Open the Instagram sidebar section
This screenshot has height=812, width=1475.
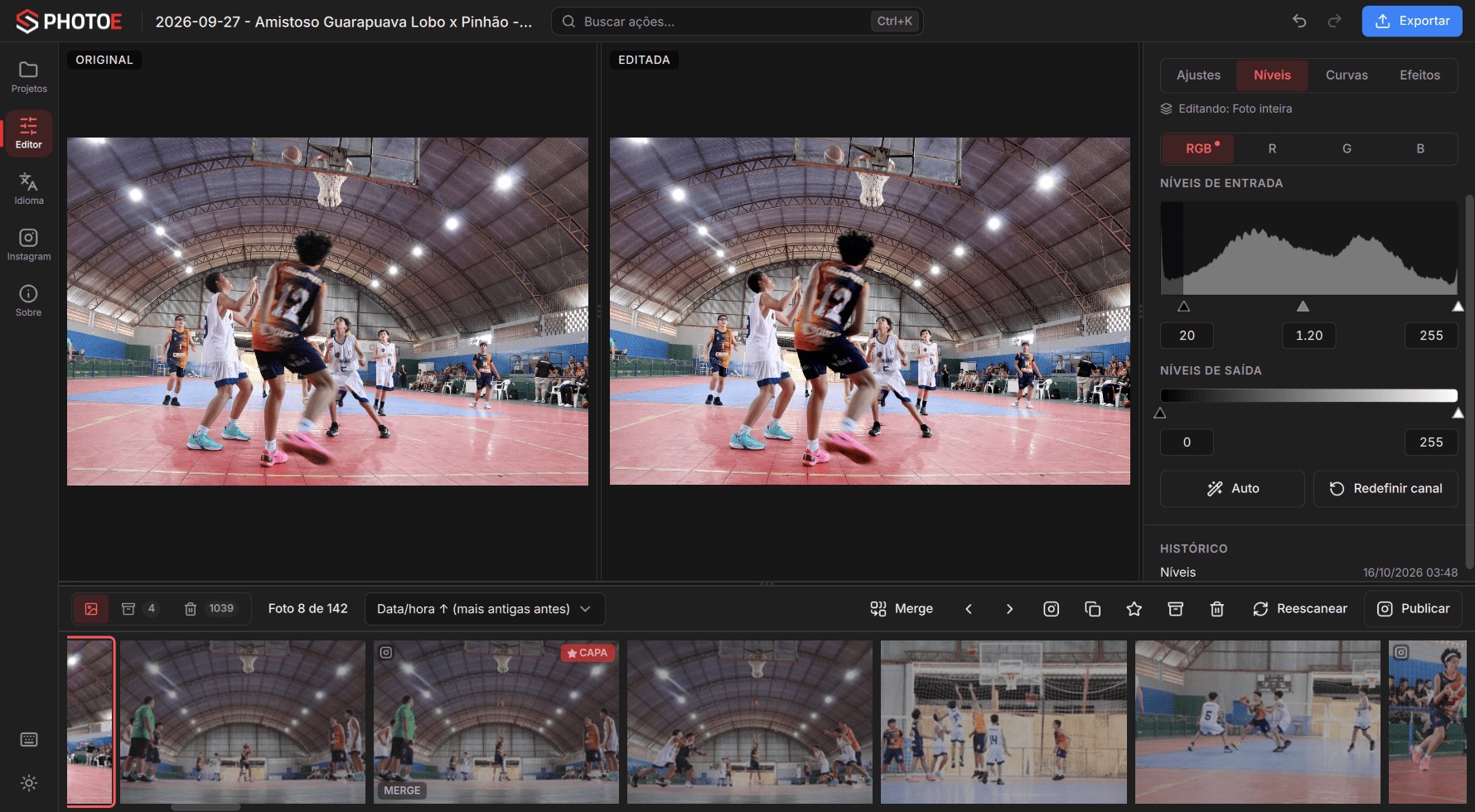(29, 245)
